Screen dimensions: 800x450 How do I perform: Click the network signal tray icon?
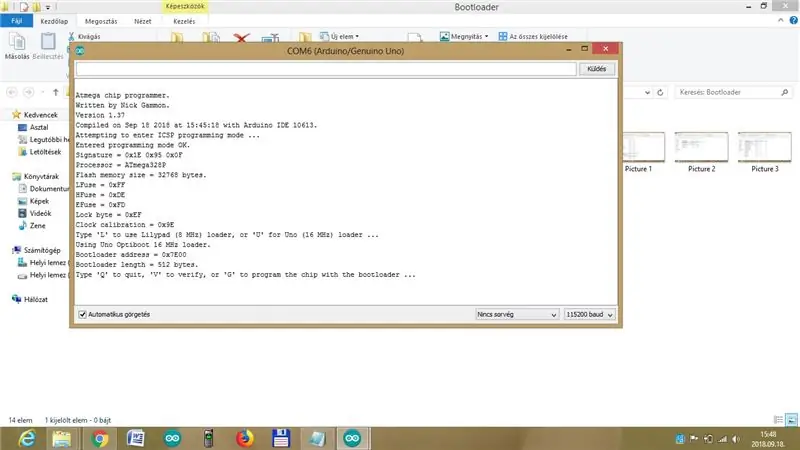tap(722, 439)
